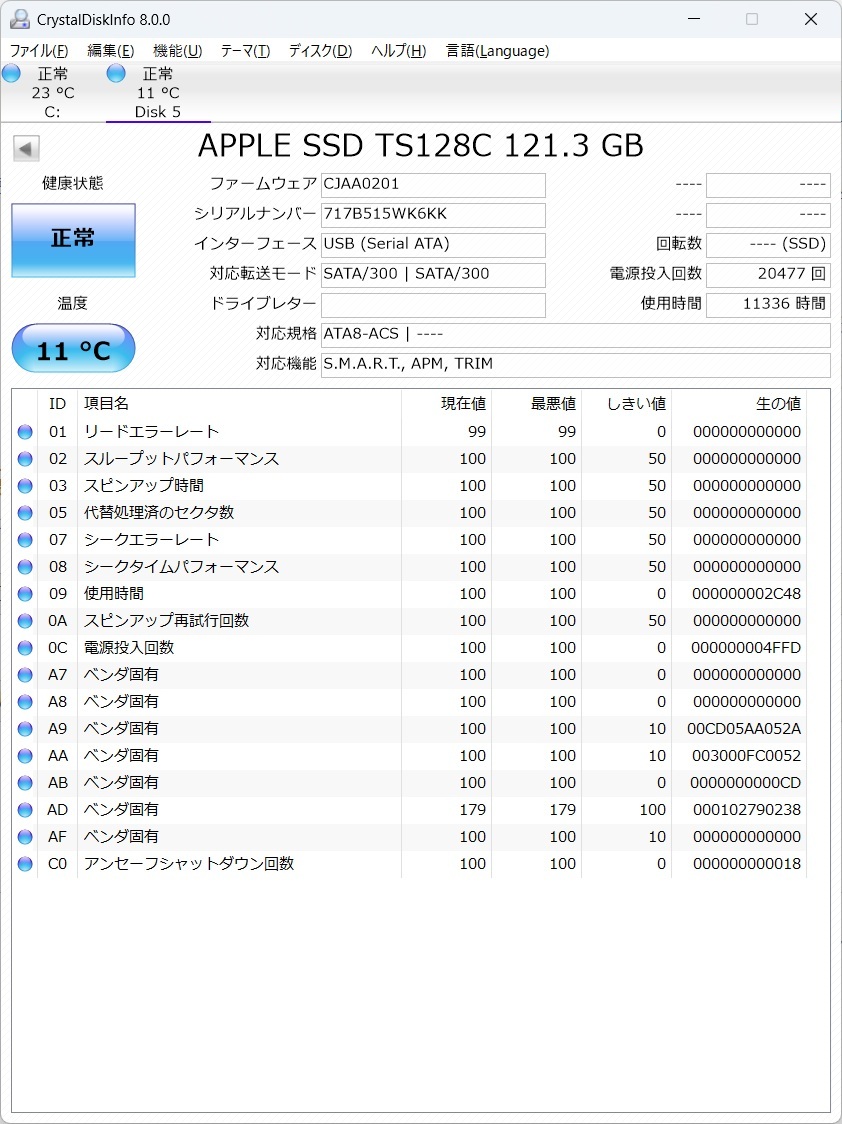Screen dimensions: 842x1124
Task: Click the status icon for row 02
Action: coord(25,459)
